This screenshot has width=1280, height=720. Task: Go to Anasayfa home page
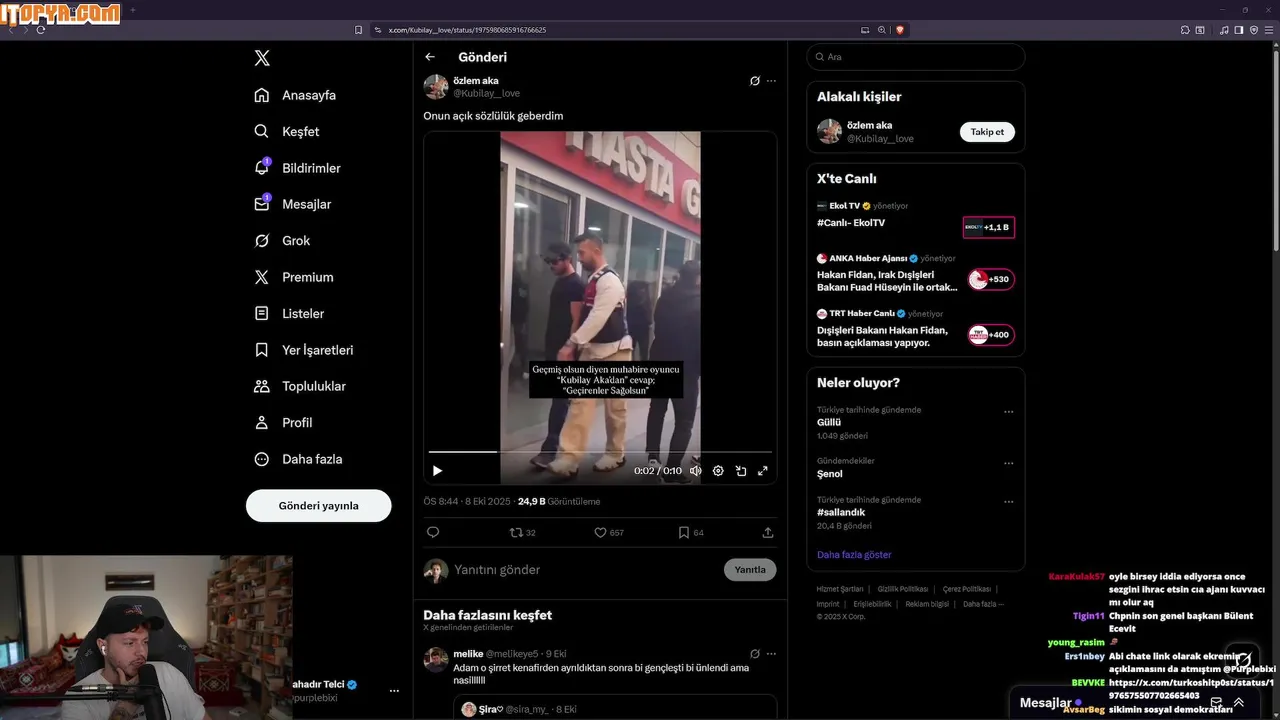coord(295,95)
